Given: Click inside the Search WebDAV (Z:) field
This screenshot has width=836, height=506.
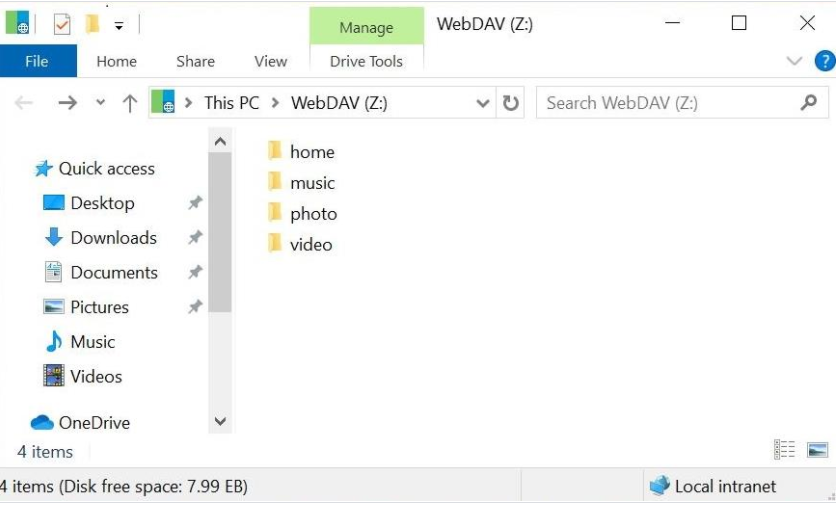Looking at the screenshot, I should [x=672, y=102].
